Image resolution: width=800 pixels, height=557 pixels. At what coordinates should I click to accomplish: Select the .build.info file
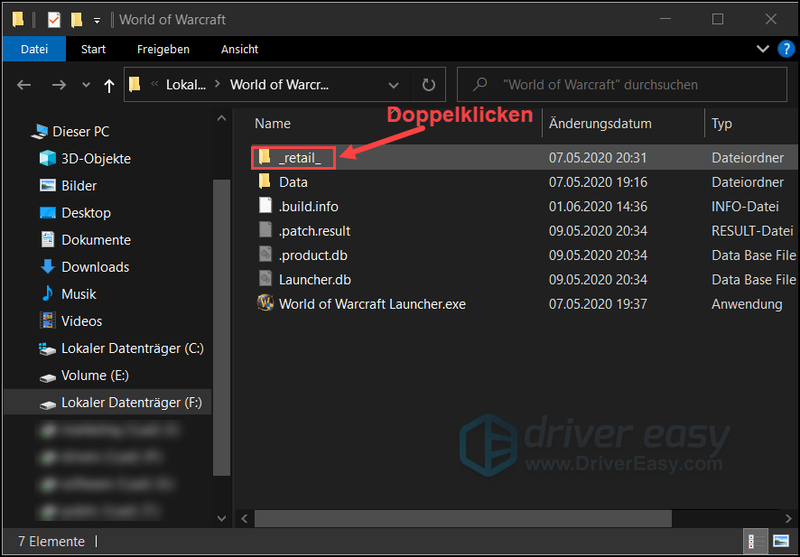(x=308, y=207)
